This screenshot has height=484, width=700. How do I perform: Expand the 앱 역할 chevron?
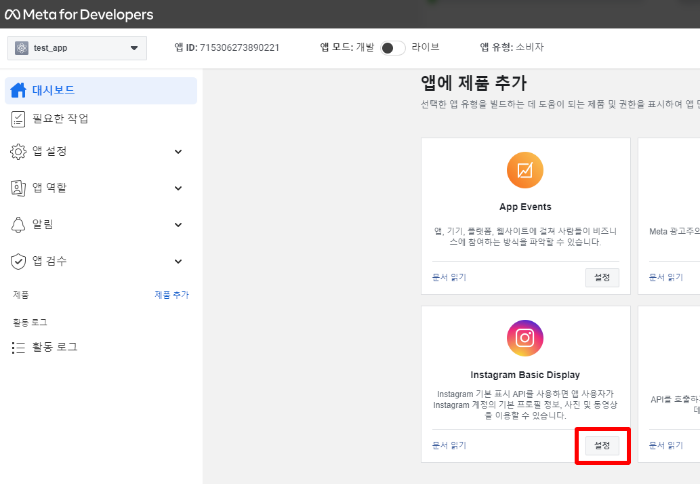pyautogui.click(x=178, y=188)
